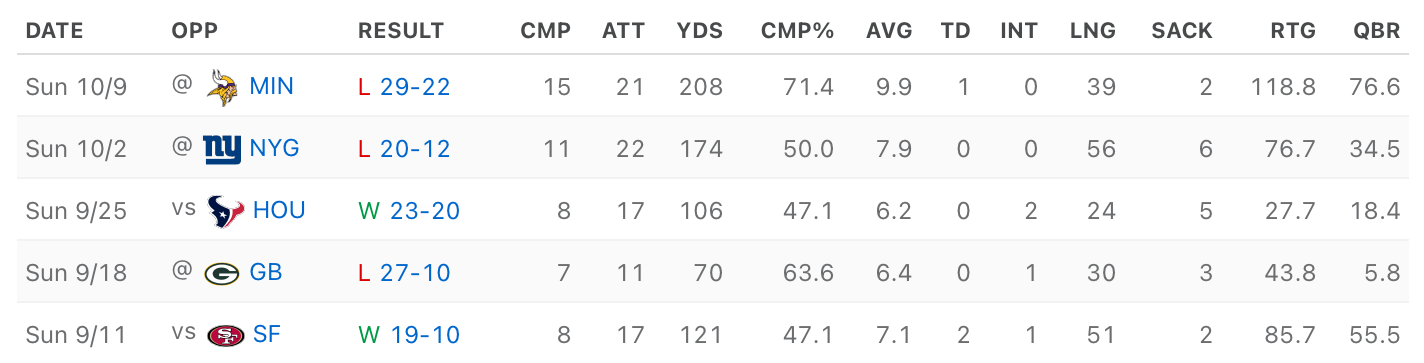
Task: Open the NYG team link
Action: point(275,148)
